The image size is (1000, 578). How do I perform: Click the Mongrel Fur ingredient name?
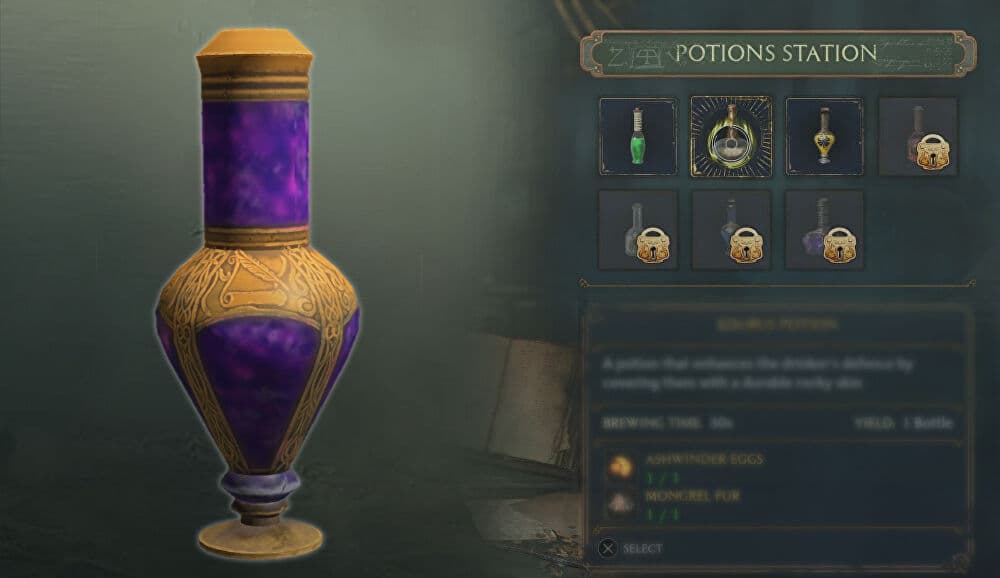pos(693,496)
